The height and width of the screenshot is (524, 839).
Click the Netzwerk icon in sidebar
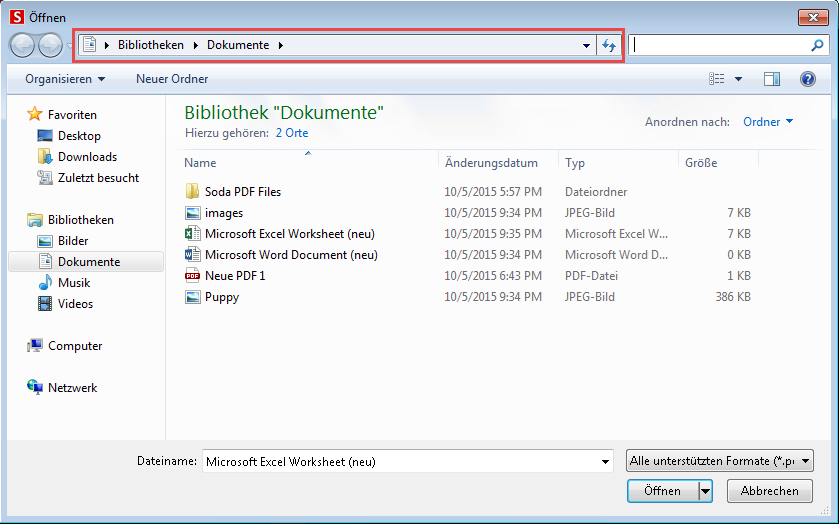pos(35,387)
